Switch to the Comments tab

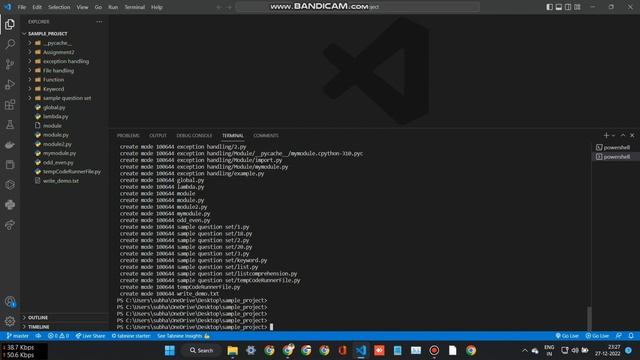[266, 136]
